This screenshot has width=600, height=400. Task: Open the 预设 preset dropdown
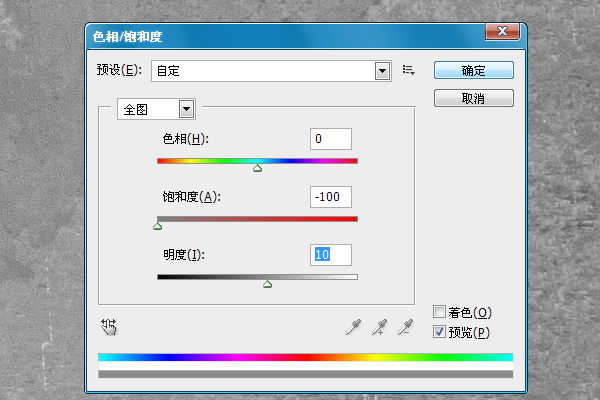tap(271, 71)
